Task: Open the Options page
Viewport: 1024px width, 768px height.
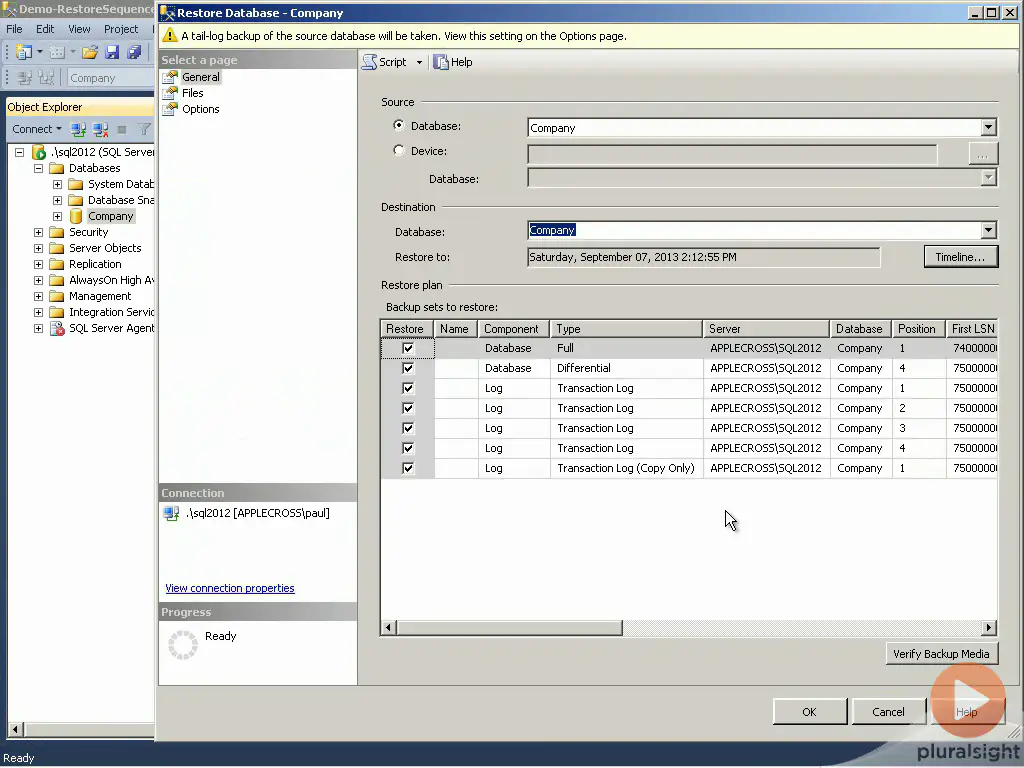Action: (x=200, y=109)
